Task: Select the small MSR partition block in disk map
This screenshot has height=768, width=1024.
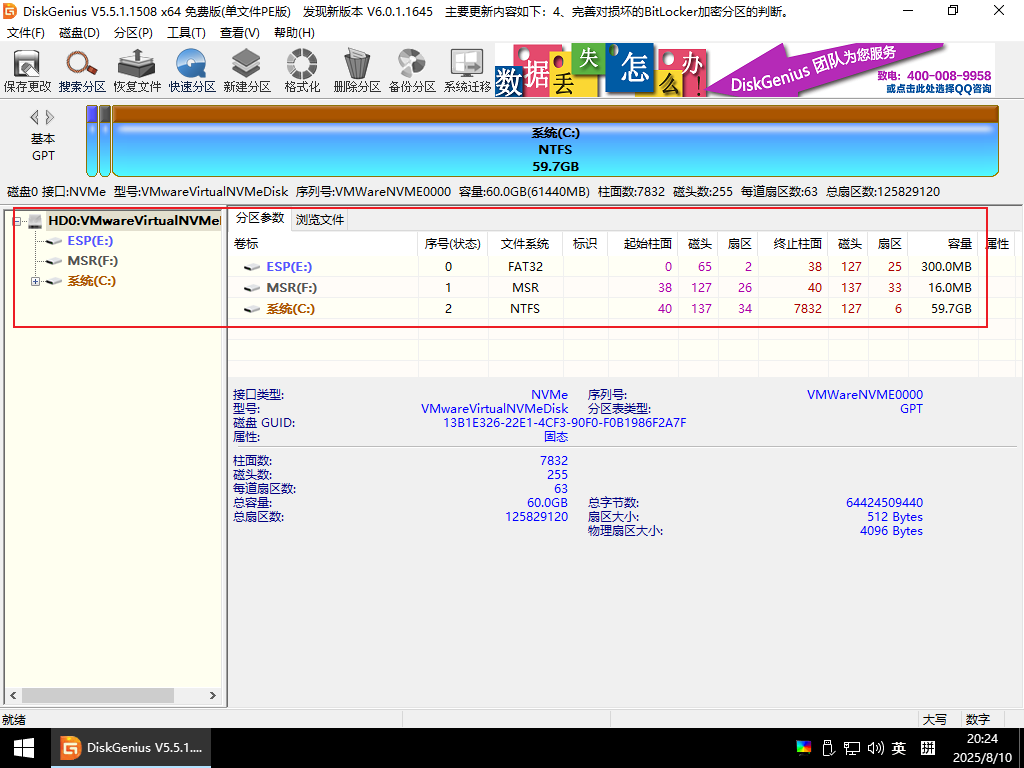Action: (x=104, y=142)
